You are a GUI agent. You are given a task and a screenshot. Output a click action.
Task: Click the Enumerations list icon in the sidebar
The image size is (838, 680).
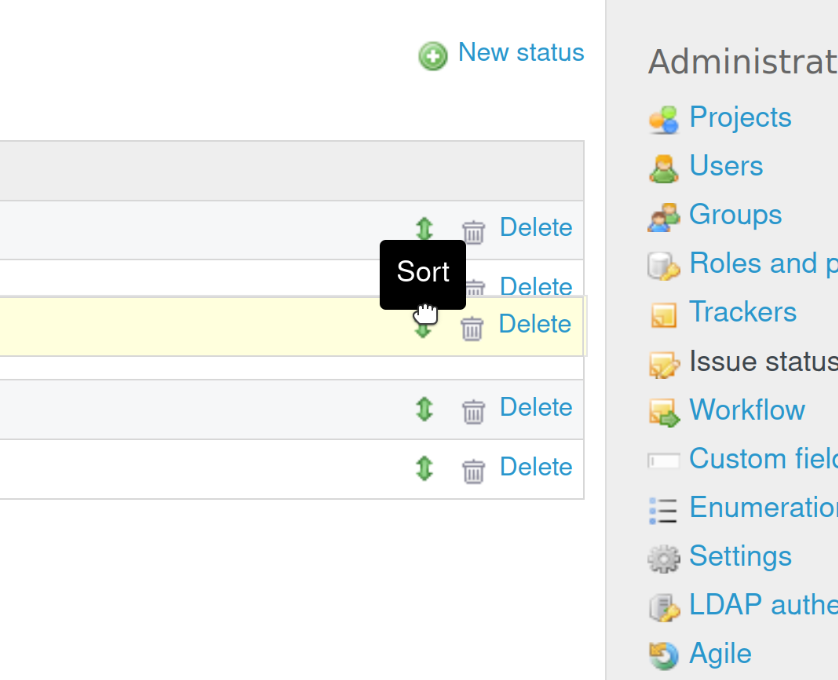(x=663, y=508)
